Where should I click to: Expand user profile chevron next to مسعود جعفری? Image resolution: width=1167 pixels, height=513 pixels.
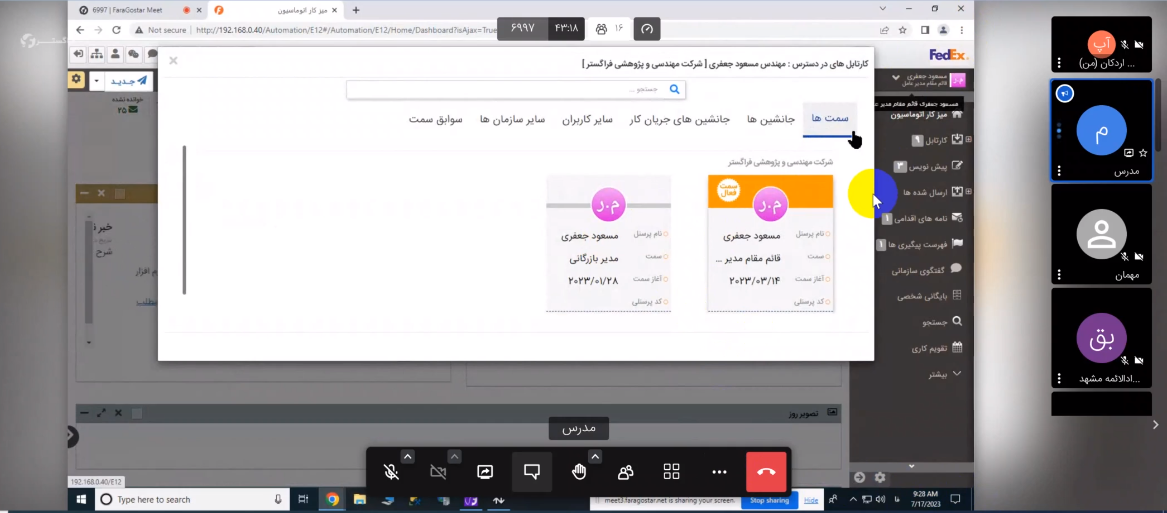click(x=895, y=77)
